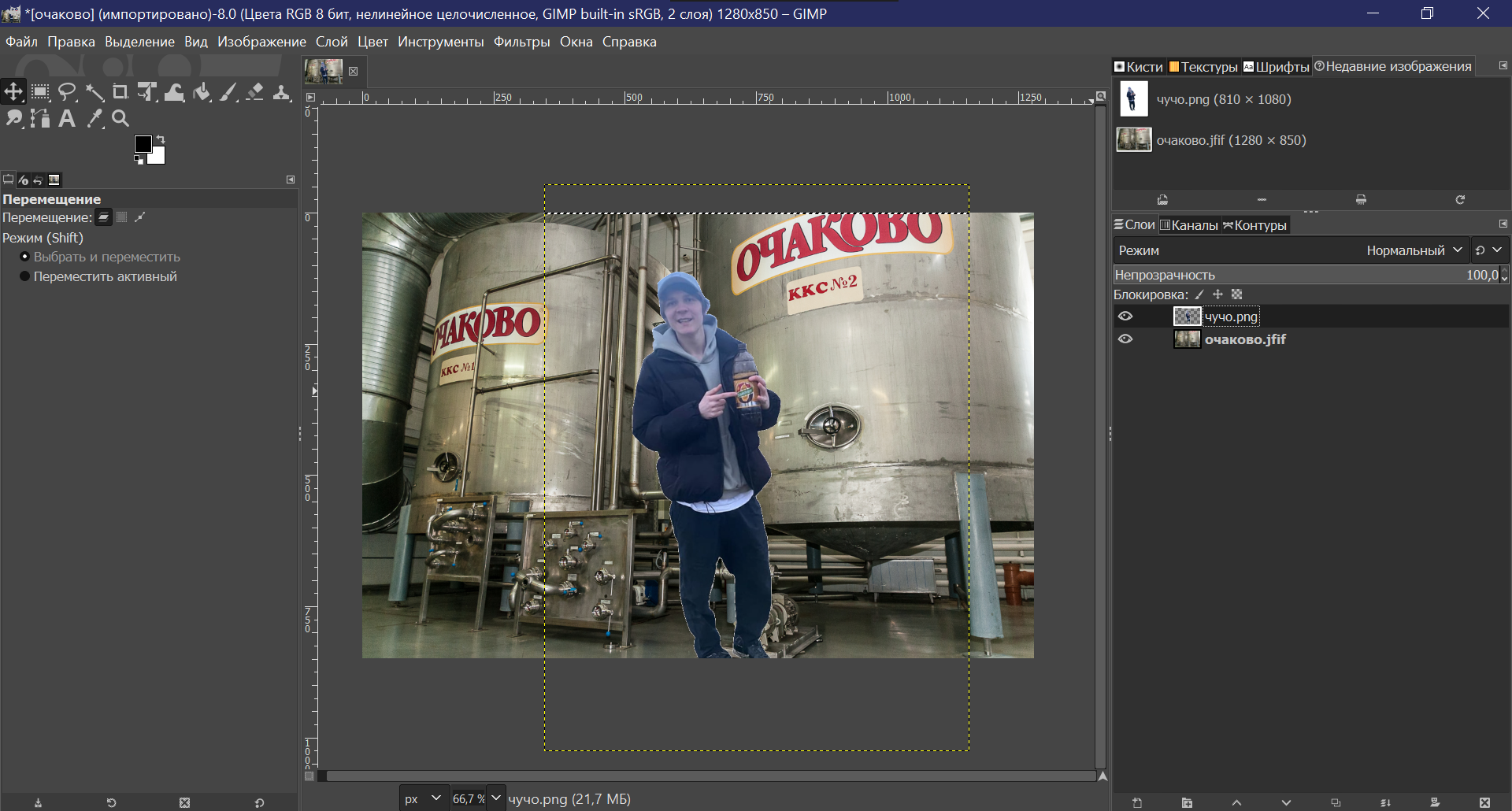Select the Smudge tool
The width and height of the screenshot is (1512, 811).
click(x=13, y=119)
